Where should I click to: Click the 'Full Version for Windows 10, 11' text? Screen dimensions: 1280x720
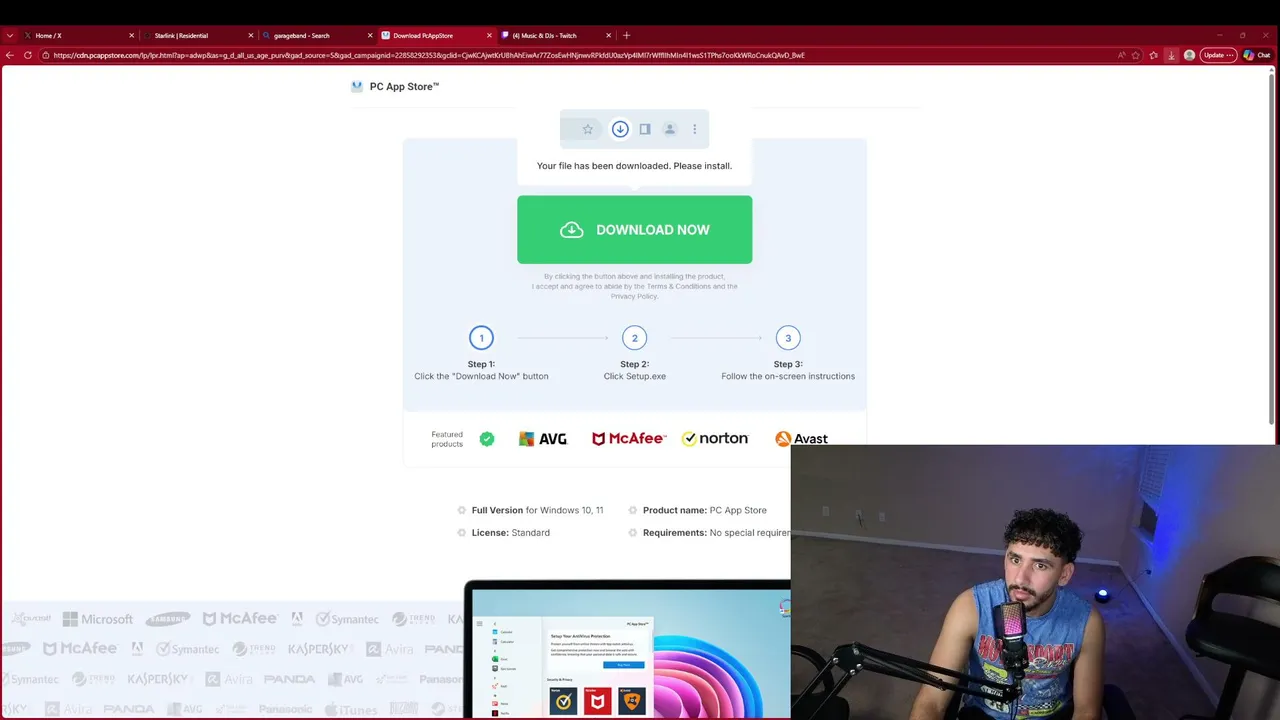(537, 510)
